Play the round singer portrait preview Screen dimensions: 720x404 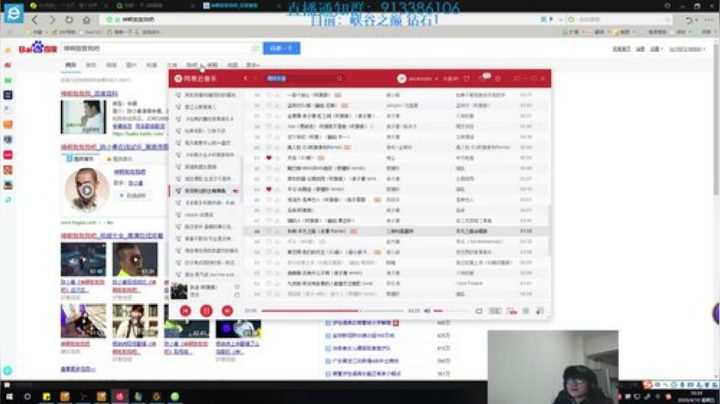pyautogui.click(x=87, y=190)
